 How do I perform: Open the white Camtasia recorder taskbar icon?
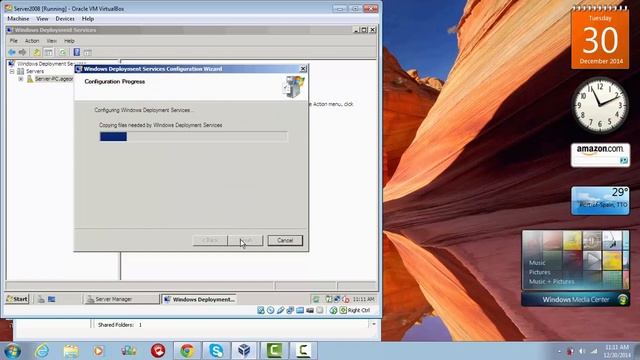tap(303, 351)
